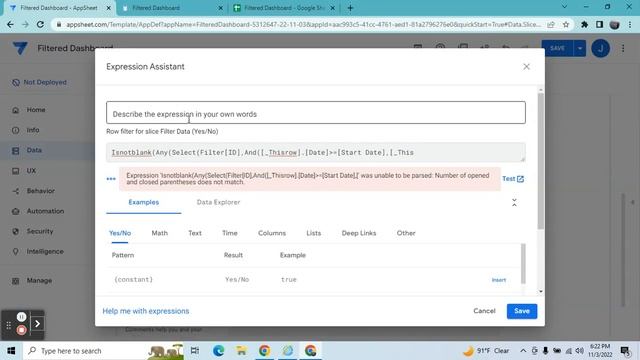This screenshot has height=360, width=640.
Task: Switch to the second Filtered Dashboard browser tab
Action: coord(171,8)
